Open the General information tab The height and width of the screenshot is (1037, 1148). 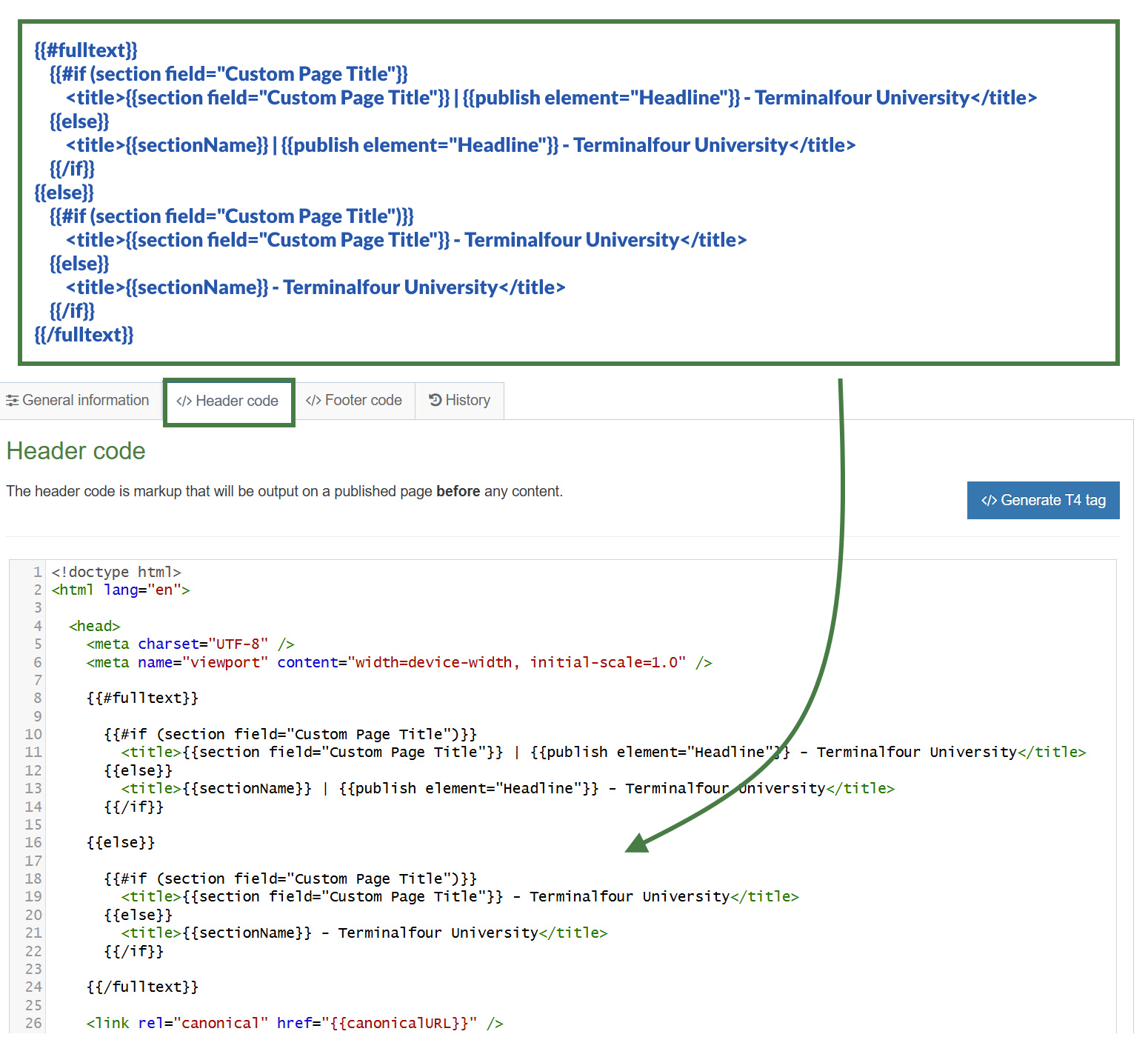click(x=78, y=401)
